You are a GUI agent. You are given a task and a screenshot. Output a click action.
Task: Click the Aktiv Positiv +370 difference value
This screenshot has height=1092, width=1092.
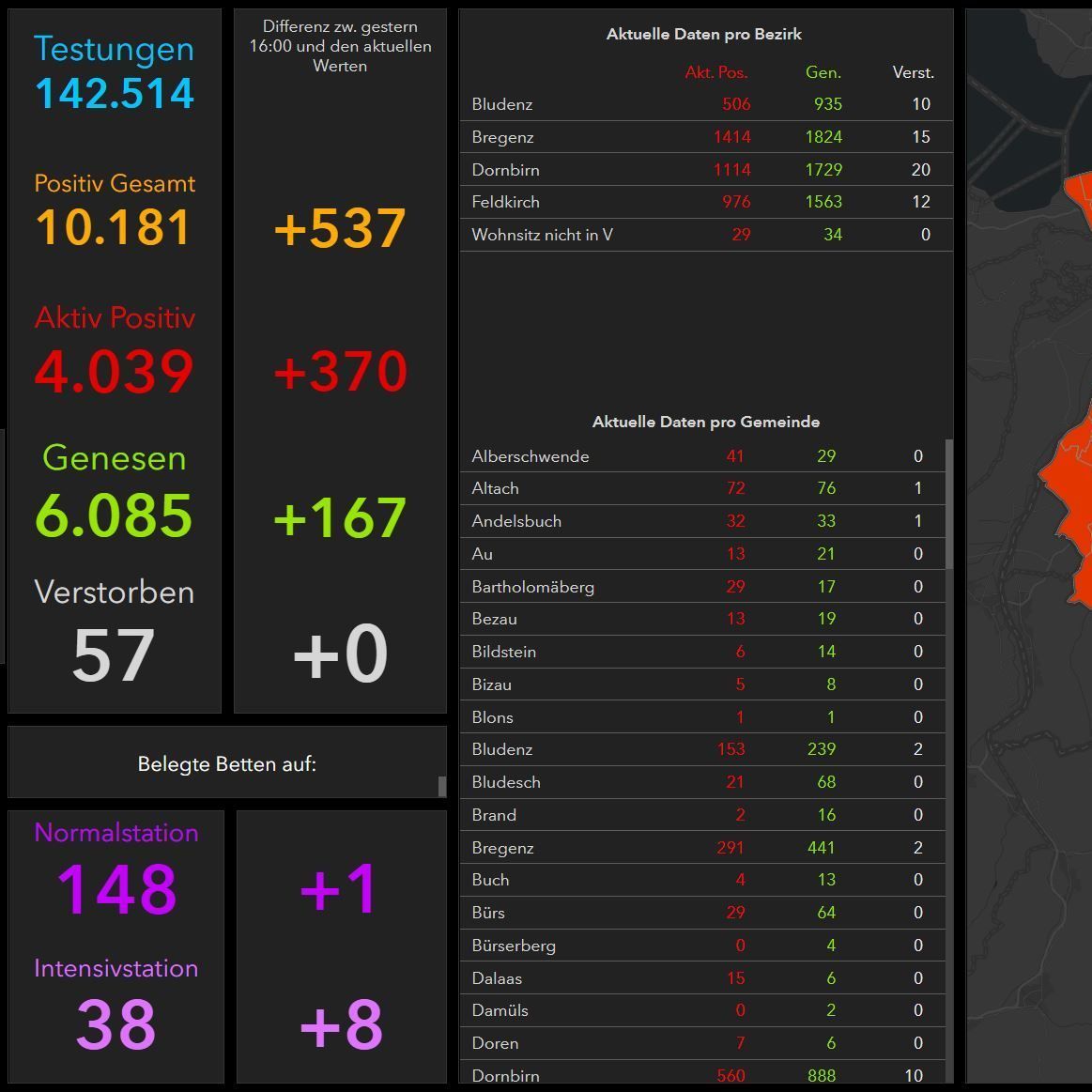[x=340, y=372]
